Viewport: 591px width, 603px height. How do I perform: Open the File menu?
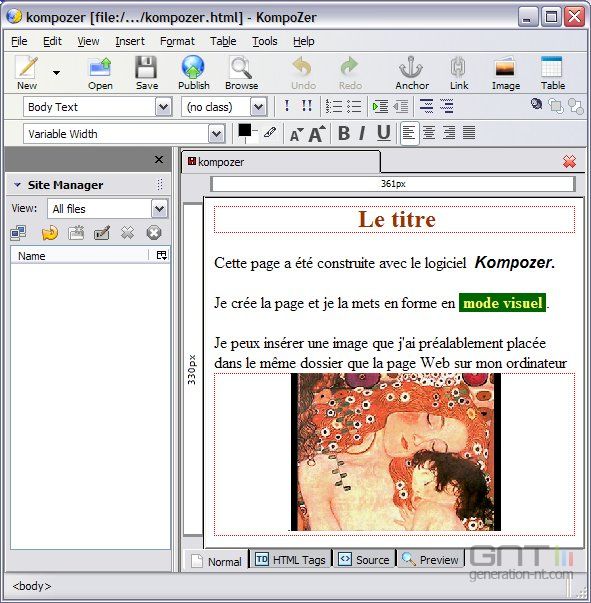[x=19, y=41]
